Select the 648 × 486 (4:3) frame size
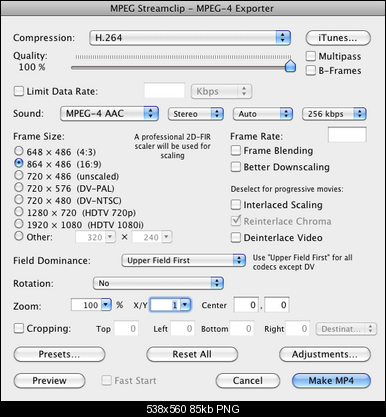386x417 pixels. point(19,151)
